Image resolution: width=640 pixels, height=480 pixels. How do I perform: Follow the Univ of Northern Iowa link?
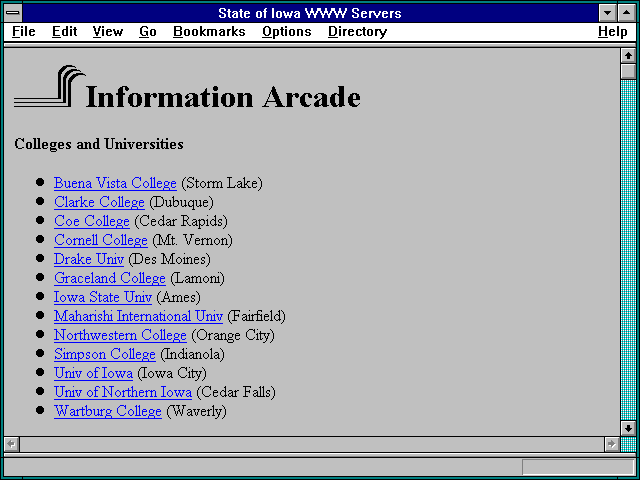coord(123,392)
